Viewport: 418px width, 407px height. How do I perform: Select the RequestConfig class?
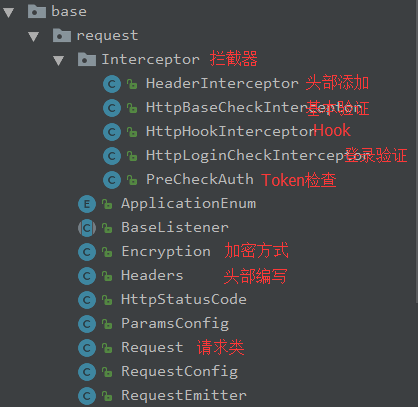180,372
